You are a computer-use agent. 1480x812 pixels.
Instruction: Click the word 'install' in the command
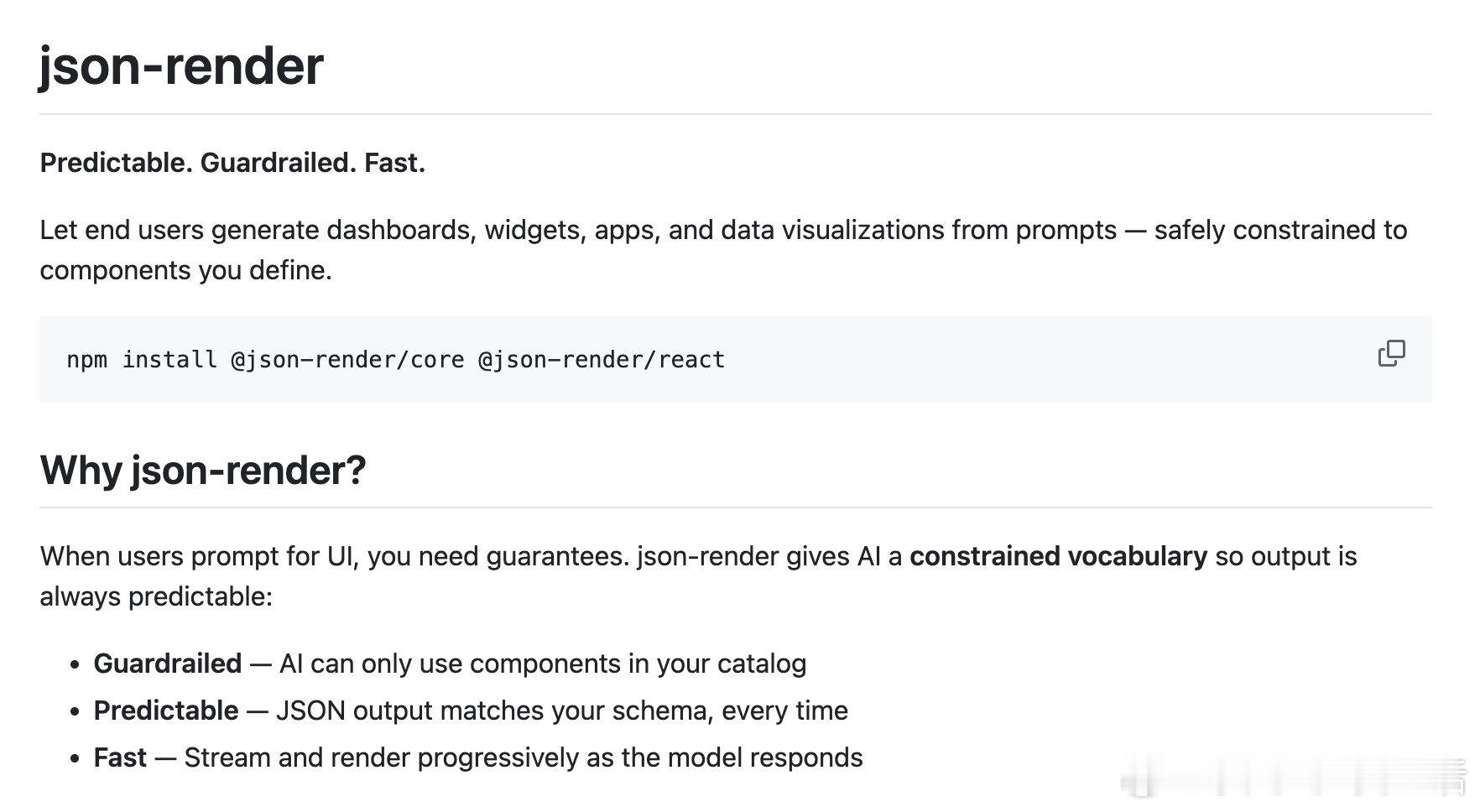[169, 360]
